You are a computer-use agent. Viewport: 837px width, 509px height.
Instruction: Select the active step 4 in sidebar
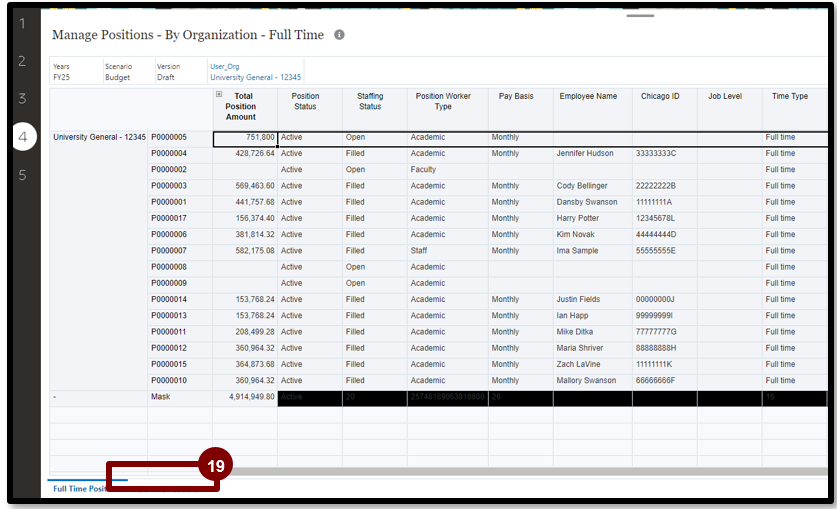point(22,137)
